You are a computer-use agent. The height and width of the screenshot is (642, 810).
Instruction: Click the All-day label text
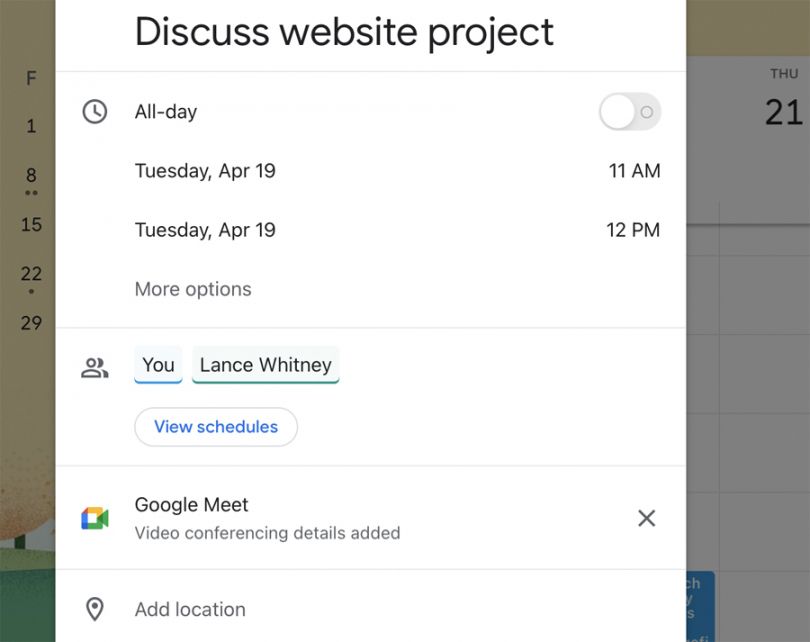166,112
